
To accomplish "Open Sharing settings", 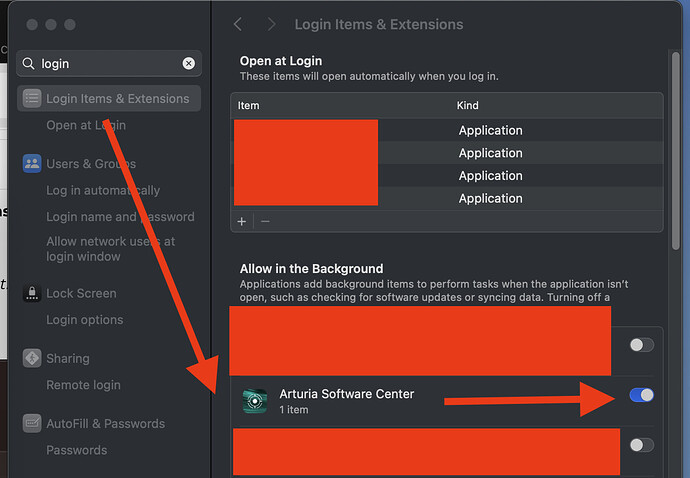I will (68, 358).
